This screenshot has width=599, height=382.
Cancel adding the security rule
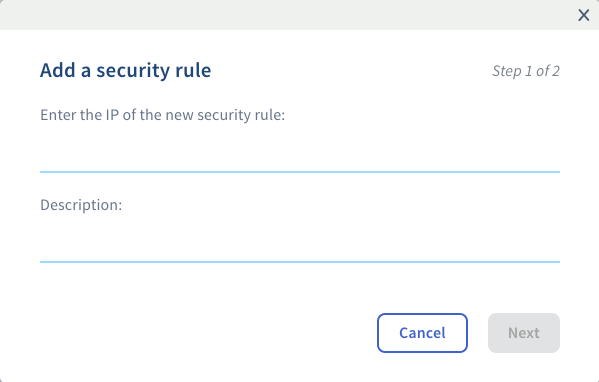coord(422,333)
